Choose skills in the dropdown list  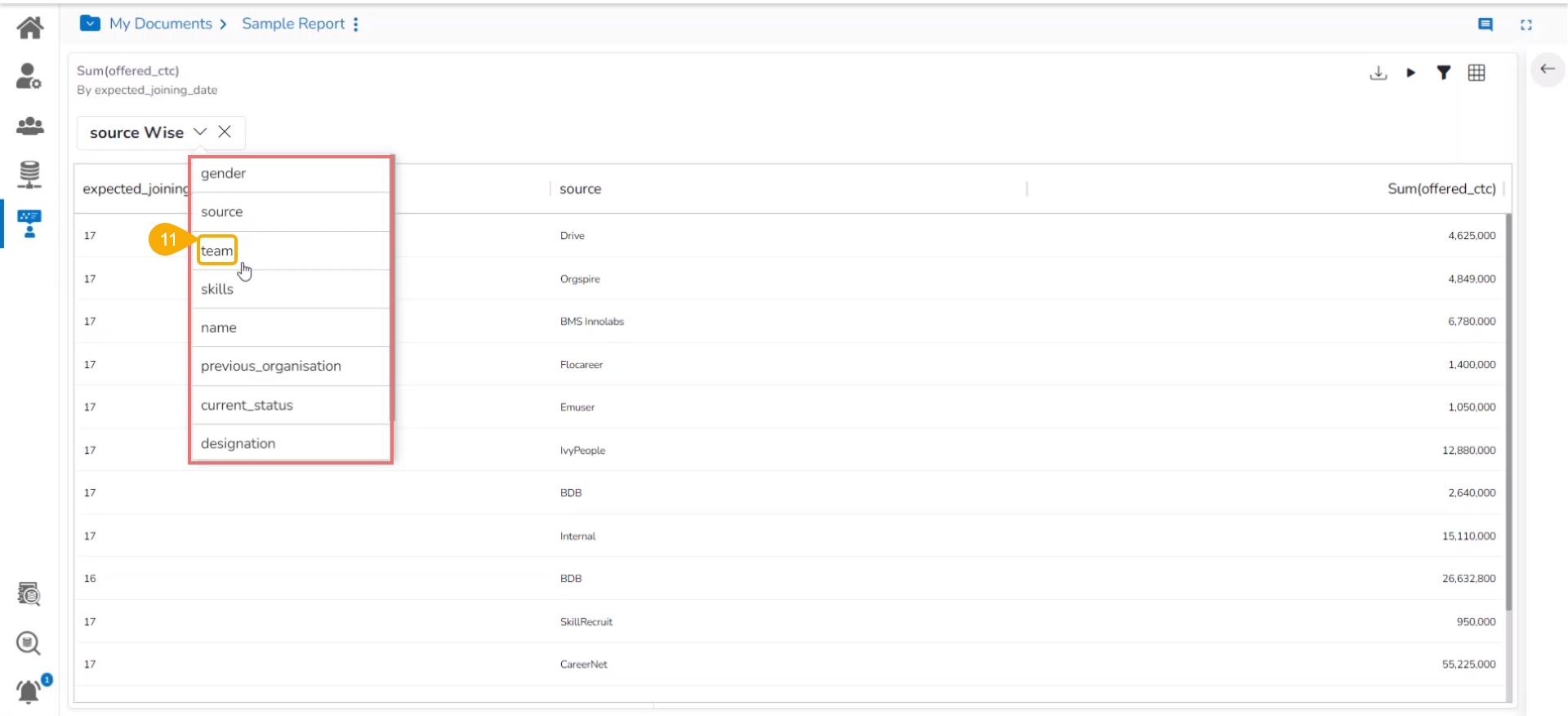(x=290, y=289)
